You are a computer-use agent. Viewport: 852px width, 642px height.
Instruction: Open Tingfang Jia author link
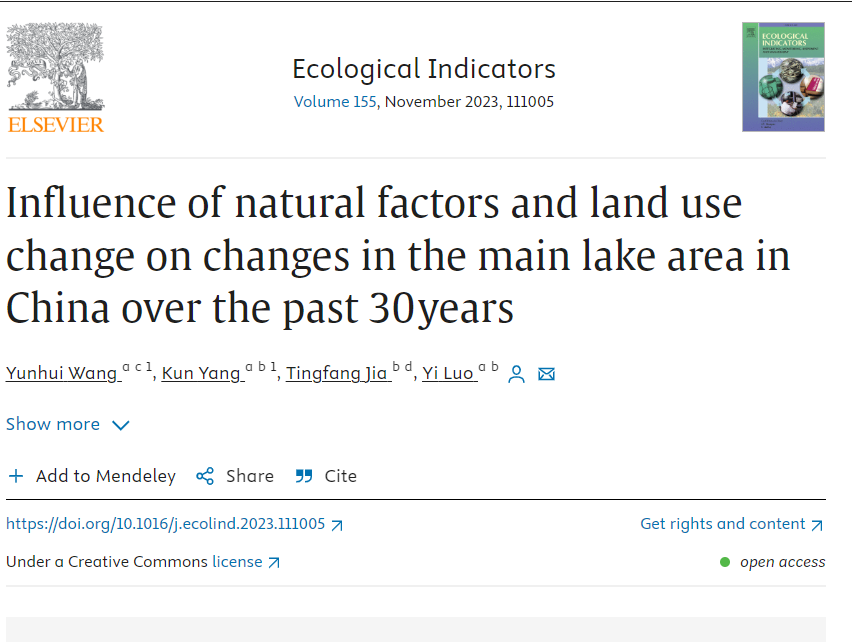[x=339, y=373]
